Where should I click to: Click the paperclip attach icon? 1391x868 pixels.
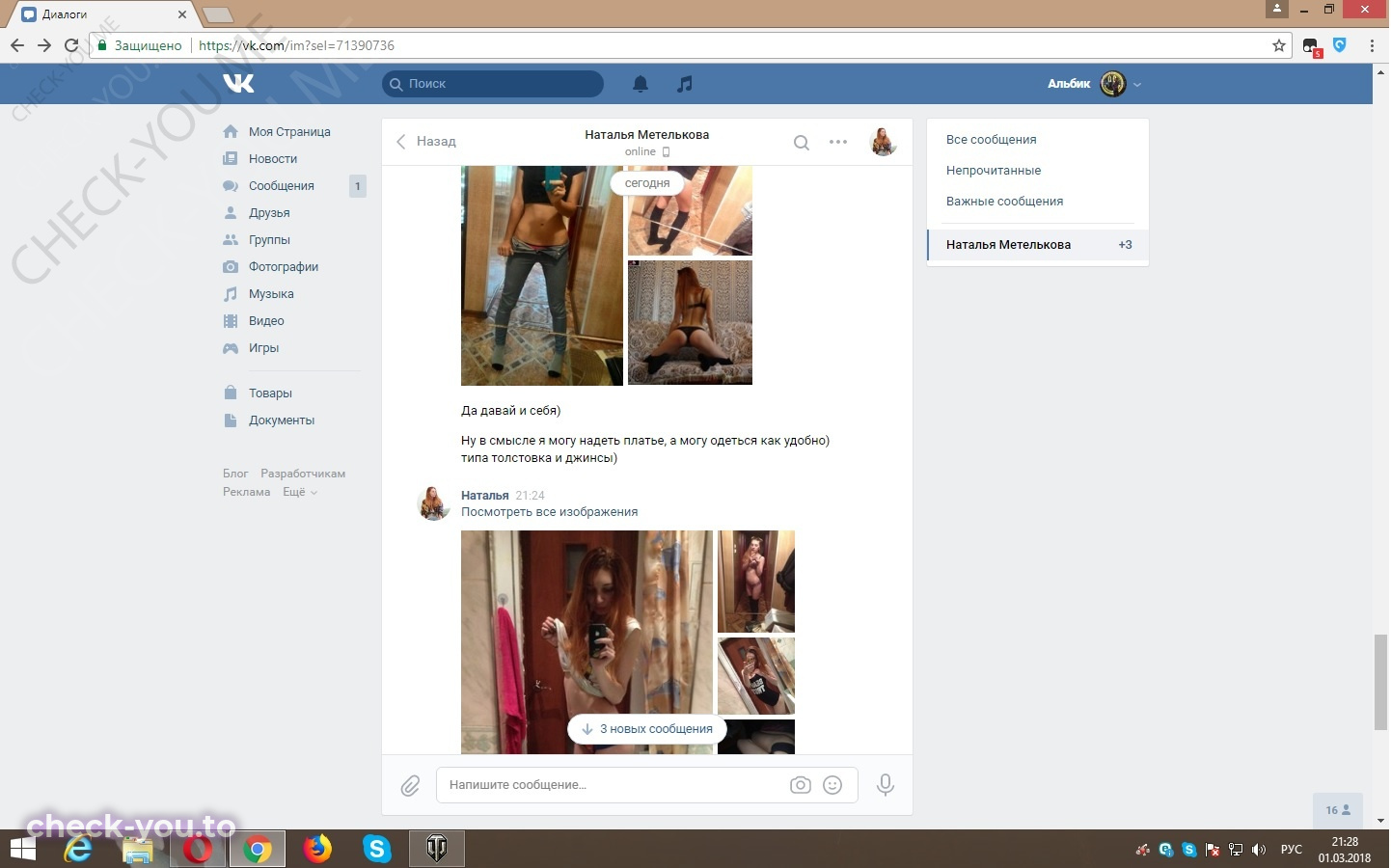coord(410,786)
